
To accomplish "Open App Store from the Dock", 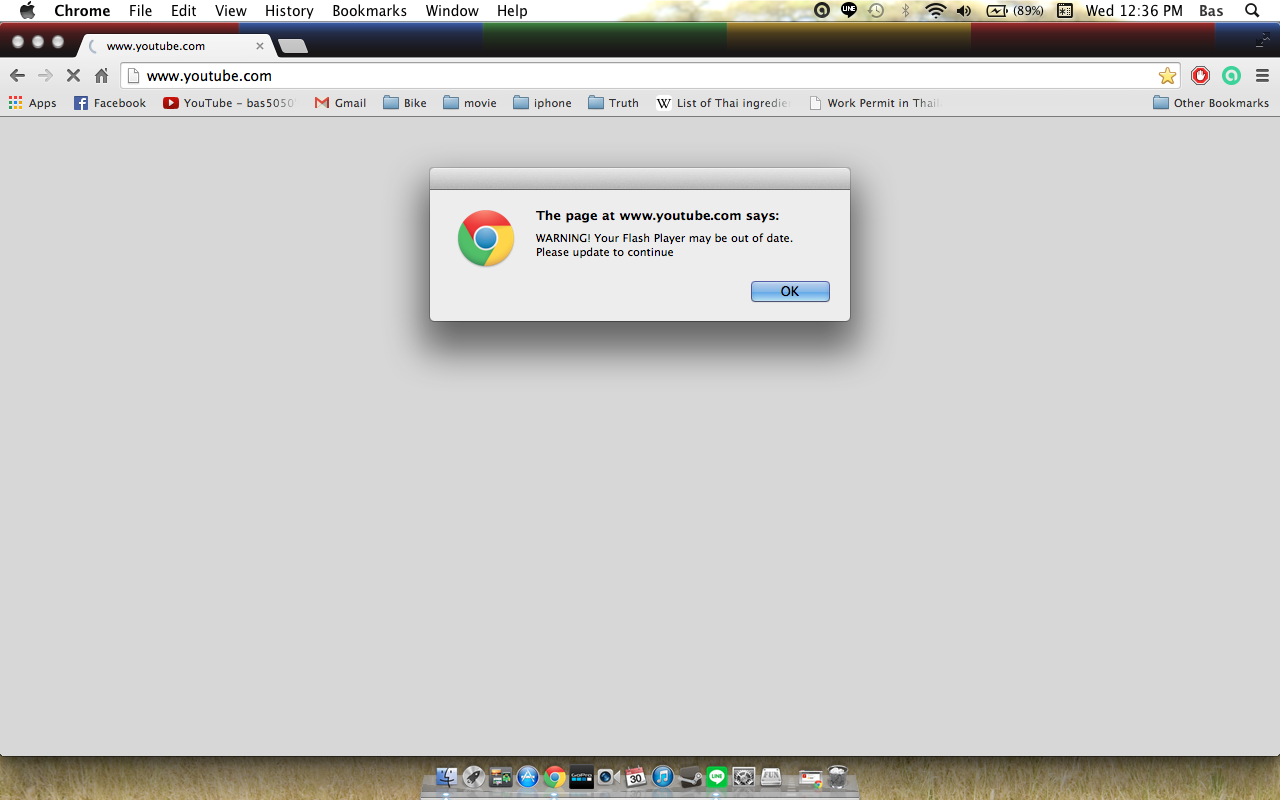I will coord(528,777).
